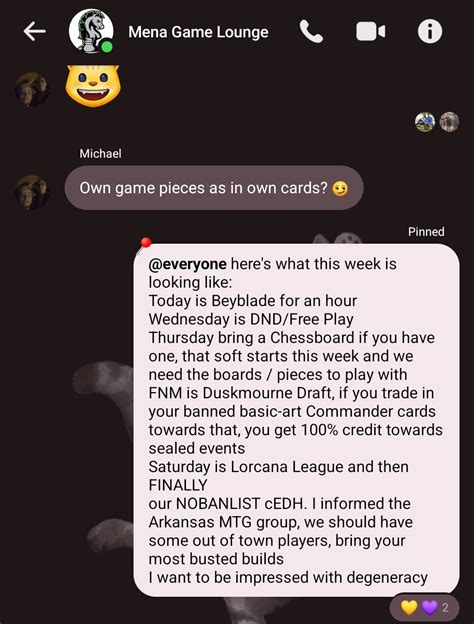
Task: View the first seen-by avatar
Action: (425, 122)
